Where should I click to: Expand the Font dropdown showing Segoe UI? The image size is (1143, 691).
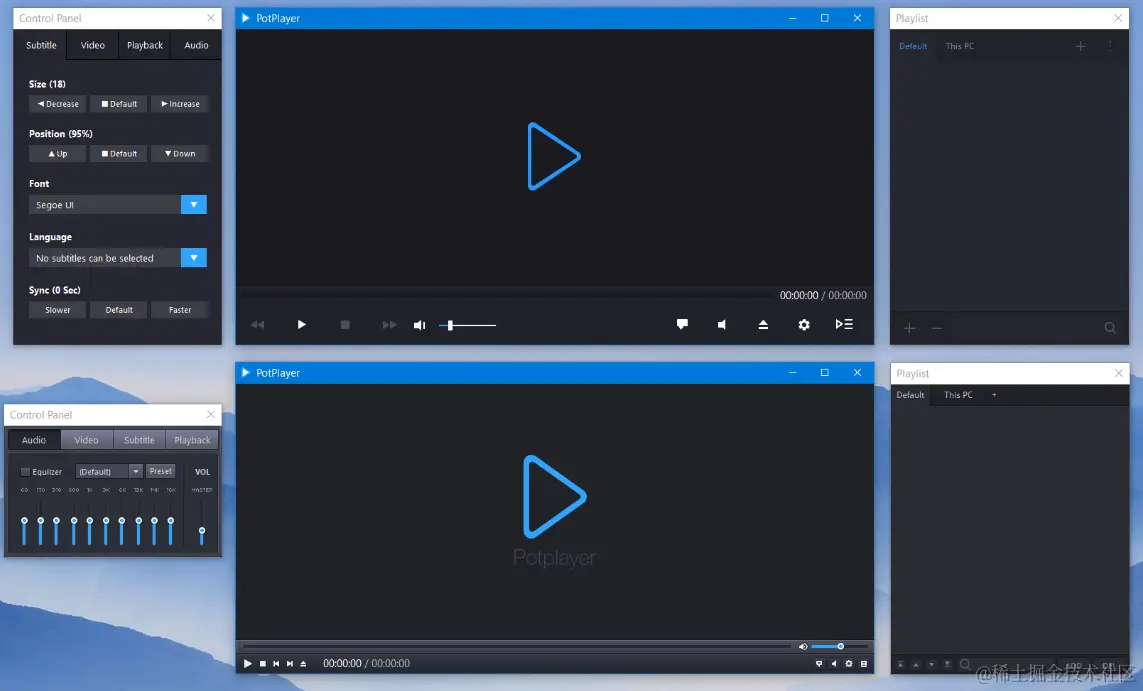[x=194, y=205]
